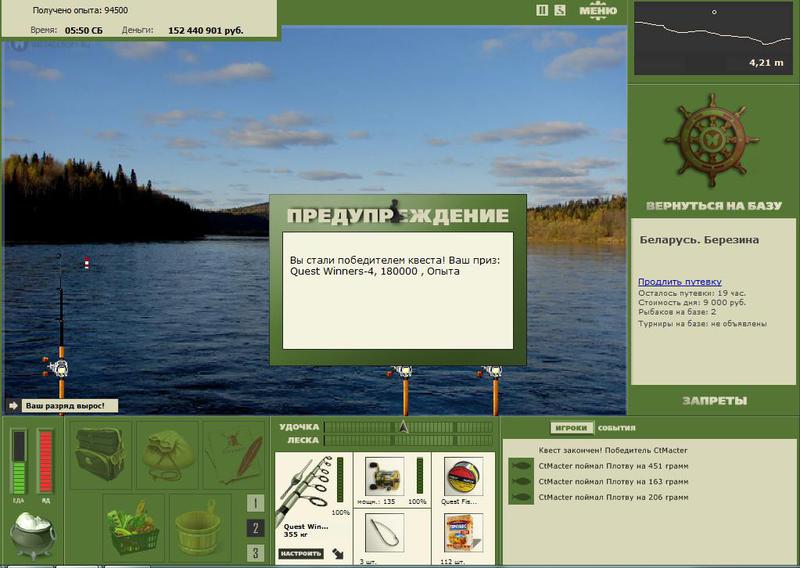Open the food basket icon
The height and width of the screenshot is (568, 800).
133,528
